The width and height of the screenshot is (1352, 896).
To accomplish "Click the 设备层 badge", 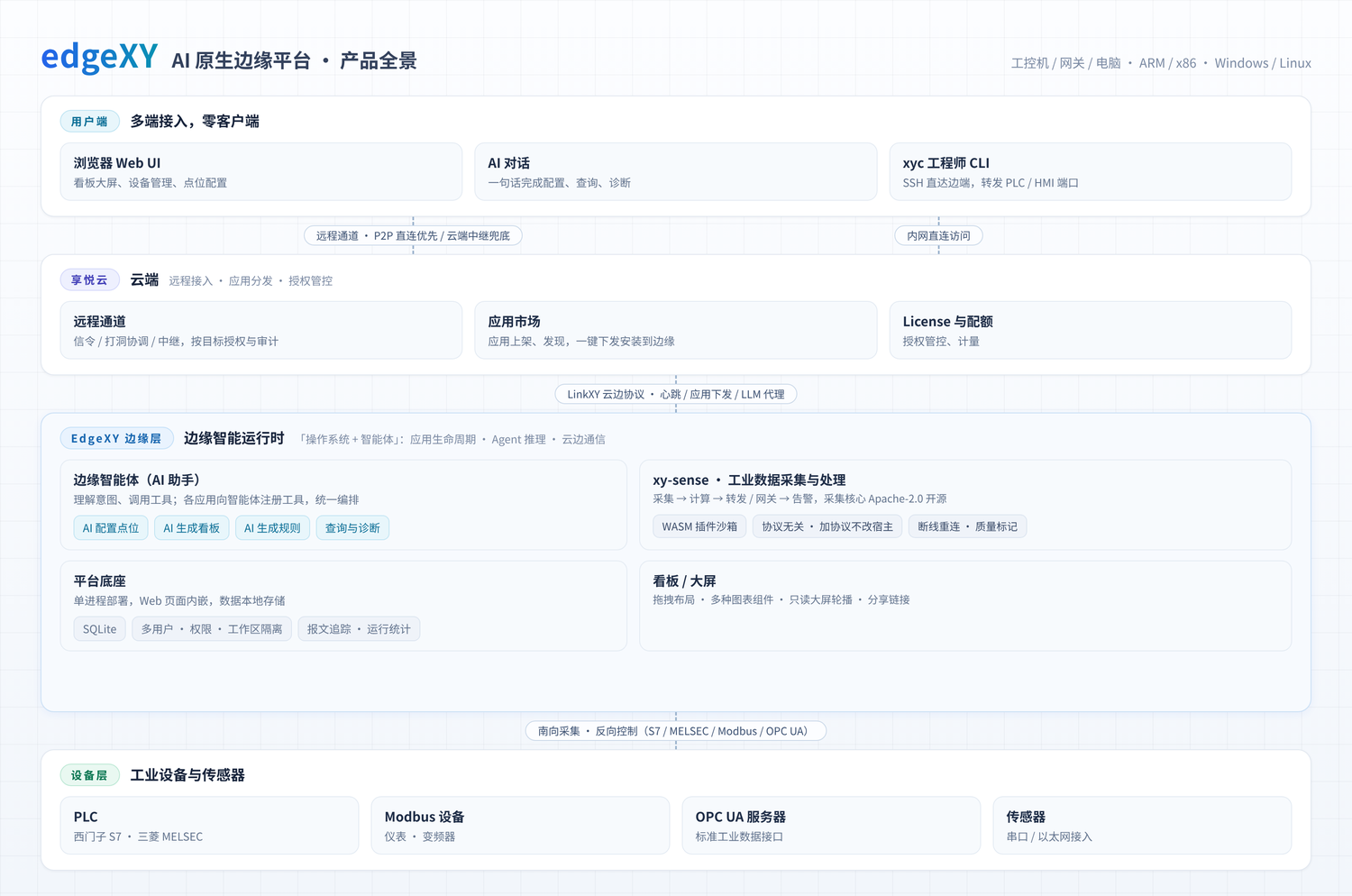I will coord(89,775).
